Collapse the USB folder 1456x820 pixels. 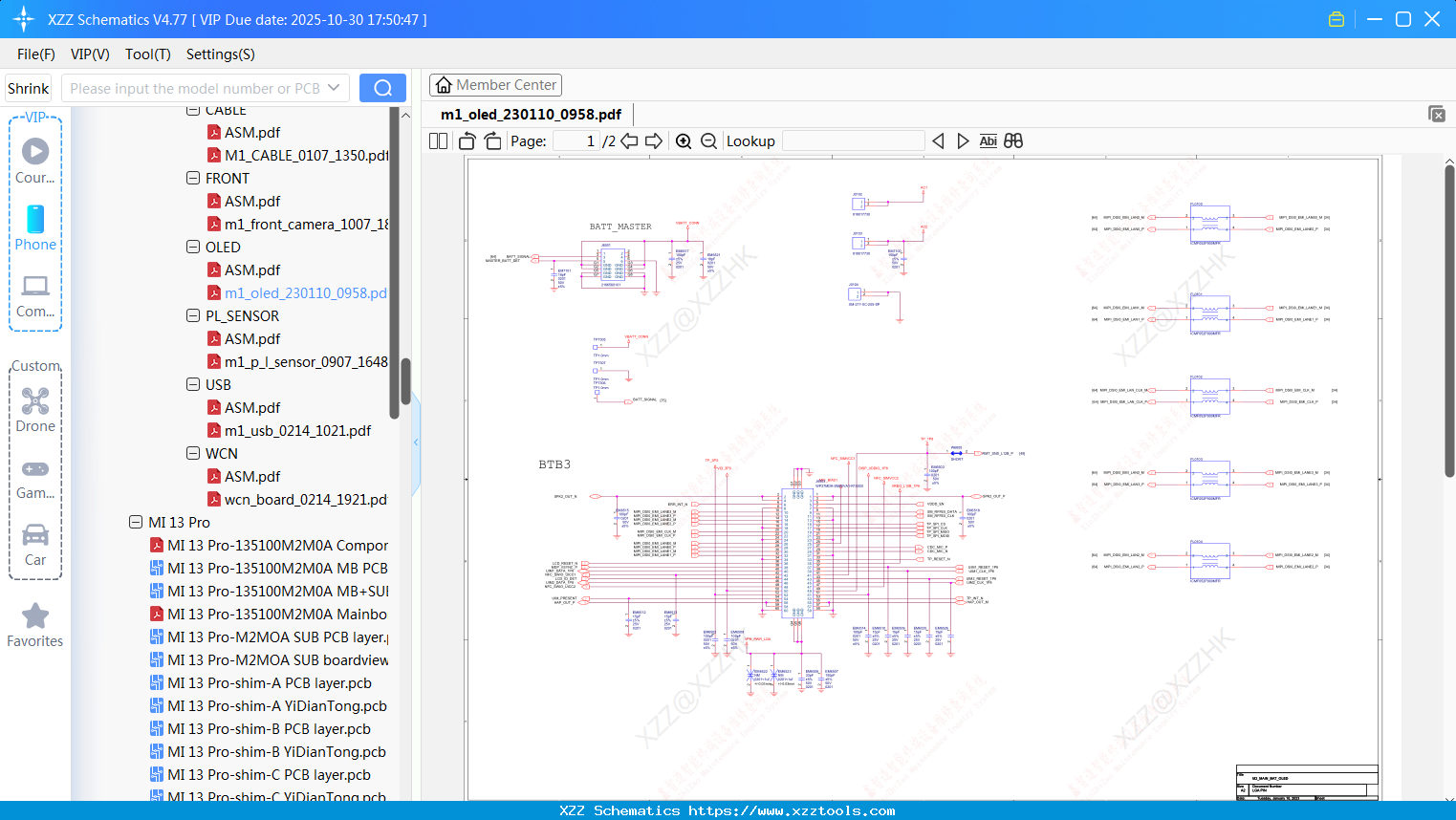pyautogui.click(x=193, y=384)
